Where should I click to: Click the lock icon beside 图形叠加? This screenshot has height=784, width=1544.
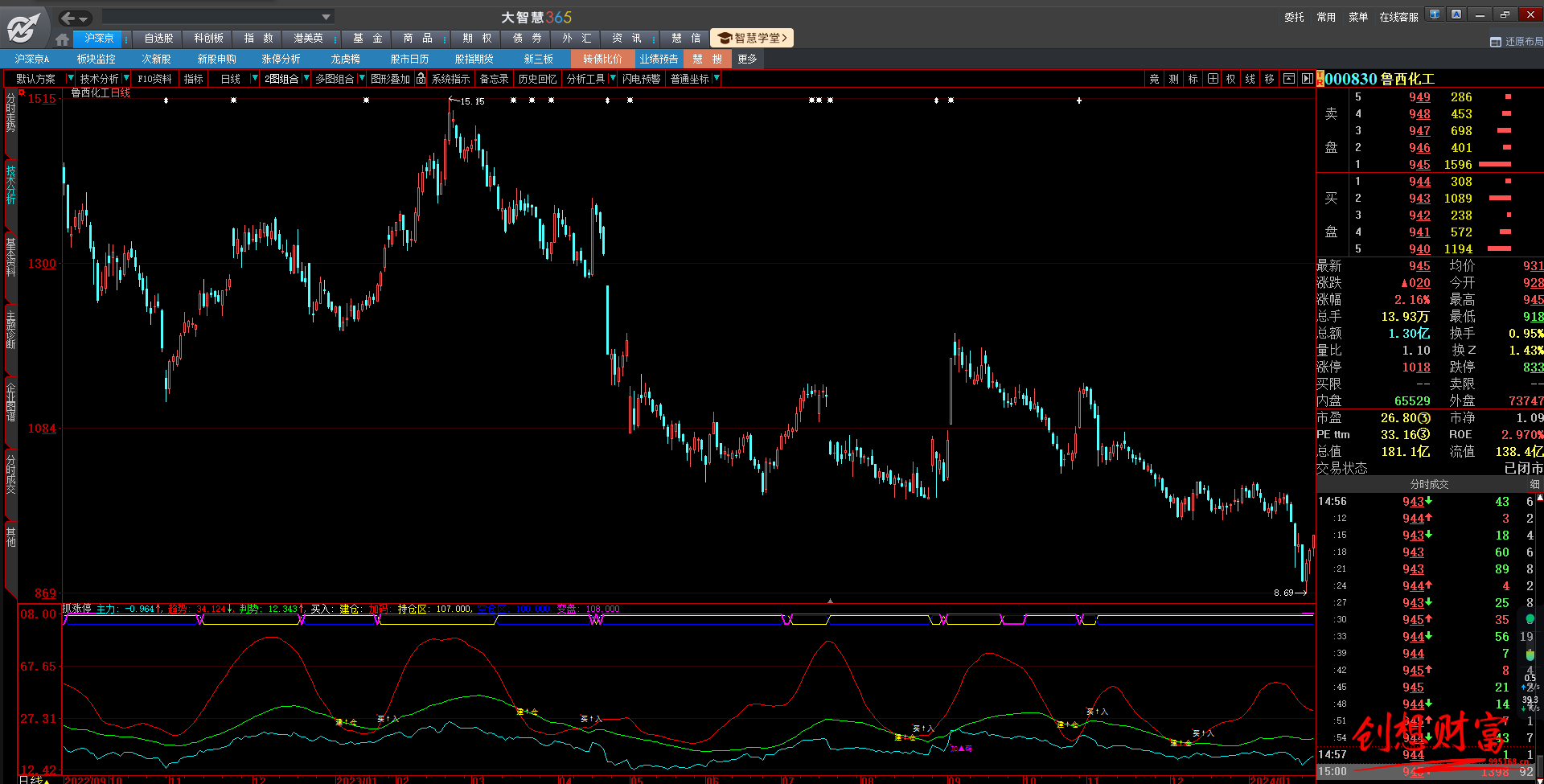pos(421,78)
